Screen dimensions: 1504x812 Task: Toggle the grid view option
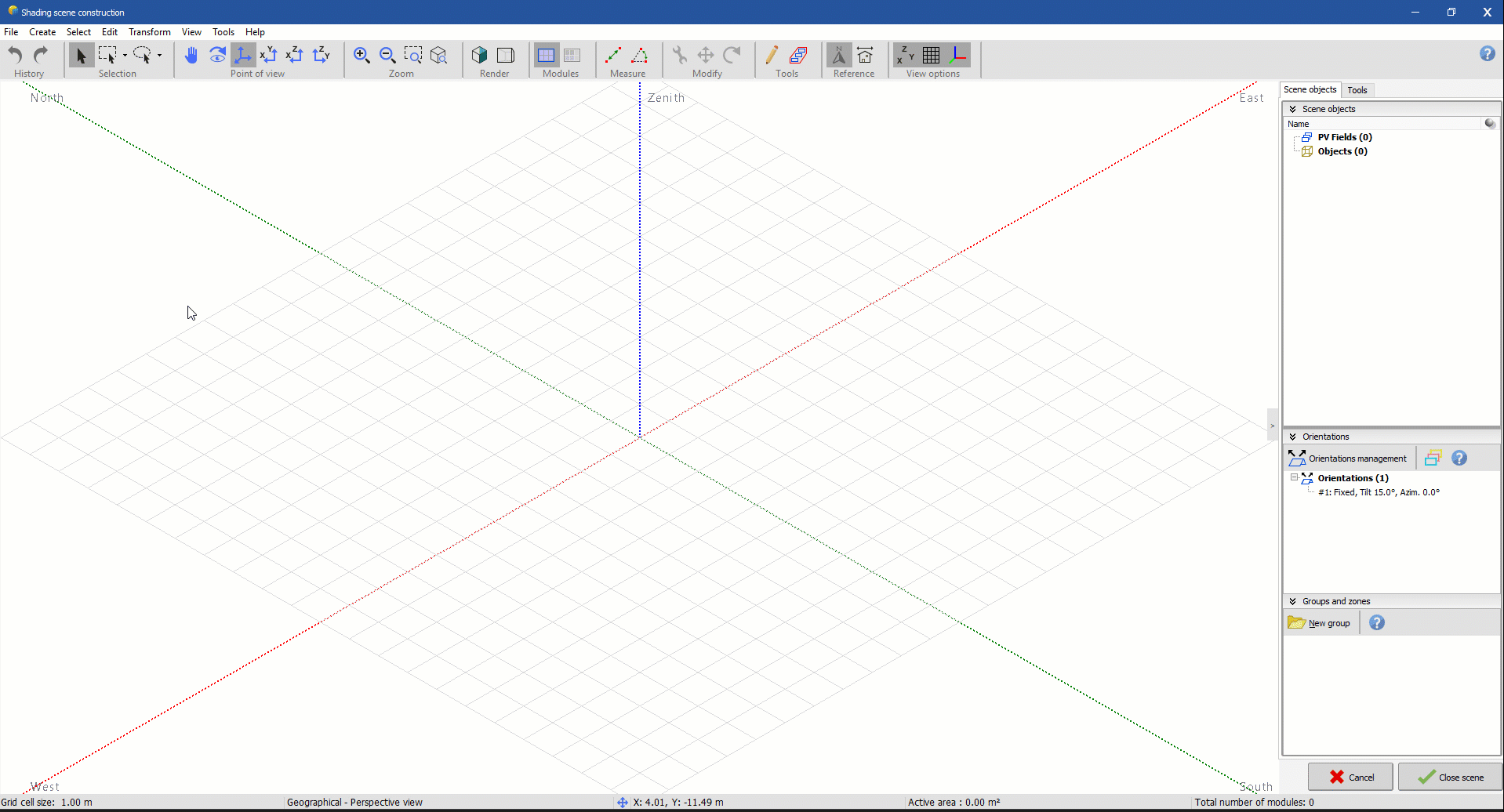[x=932, y=55]
